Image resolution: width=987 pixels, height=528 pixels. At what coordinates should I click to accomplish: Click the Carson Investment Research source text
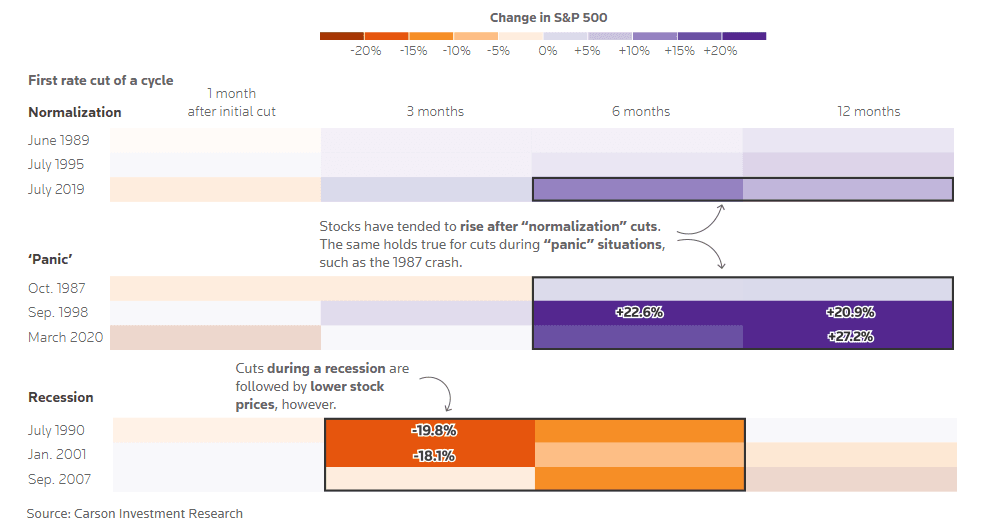(134, 513)
